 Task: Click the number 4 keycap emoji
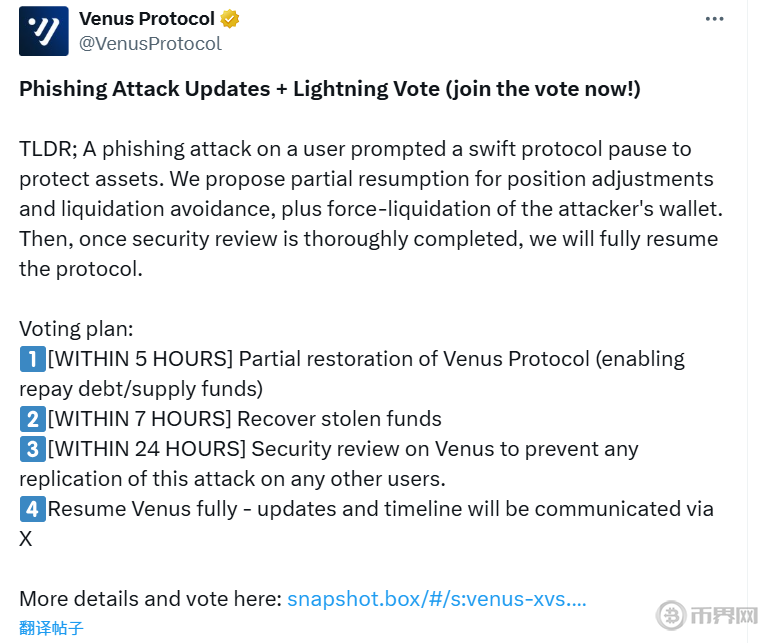pyautogui.click(x=32, y=509)
